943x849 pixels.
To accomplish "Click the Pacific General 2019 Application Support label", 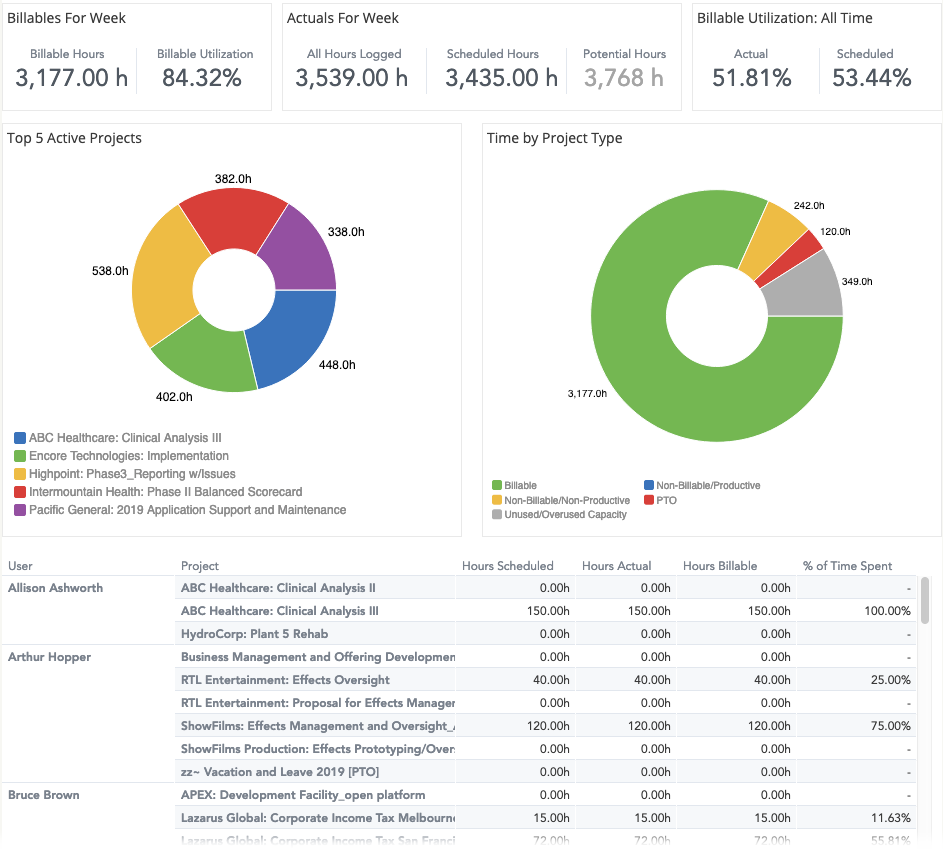I will [188, 510].
